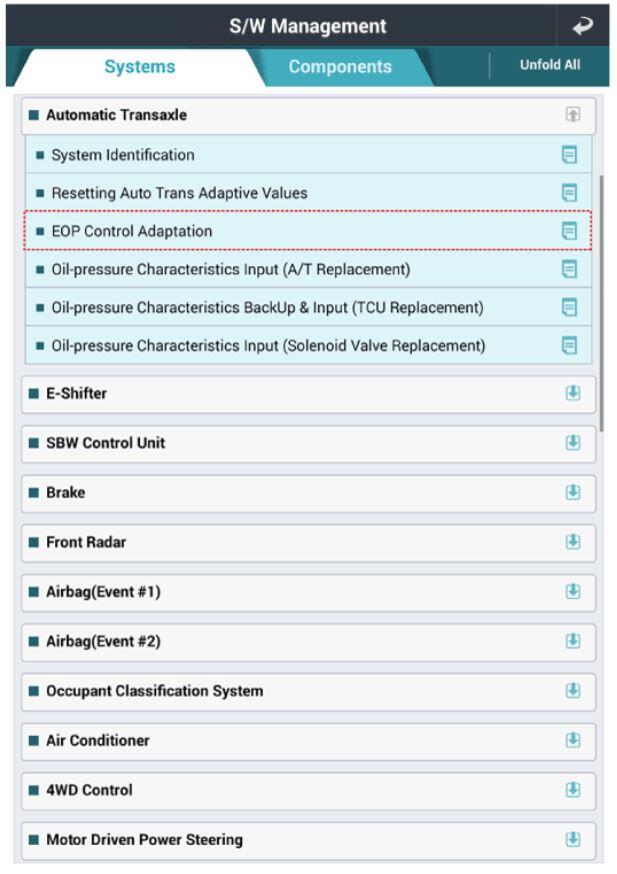
Task: Expand the Front Radar section
Action: point(573,542)
